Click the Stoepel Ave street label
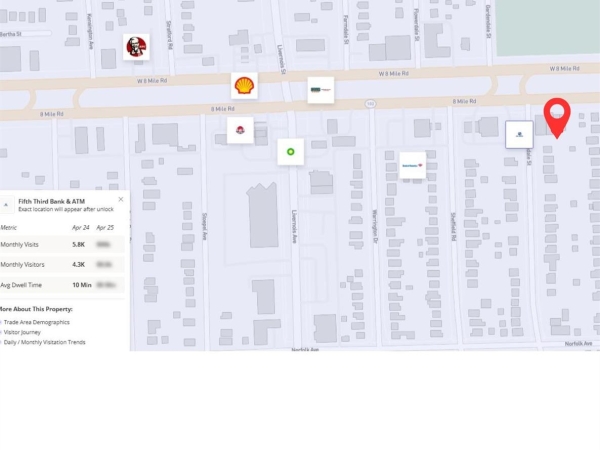The image size is (600, 450). pos(205,227)
